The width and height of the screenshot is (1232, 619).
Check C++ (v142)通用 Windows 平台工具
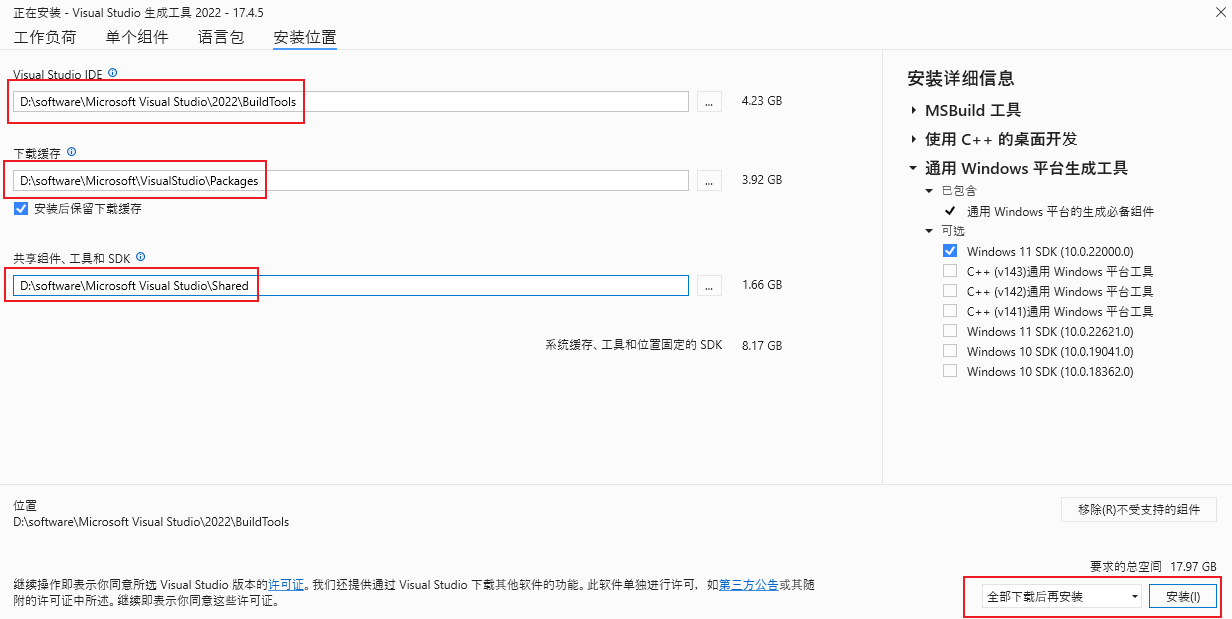tap(950, 291)
